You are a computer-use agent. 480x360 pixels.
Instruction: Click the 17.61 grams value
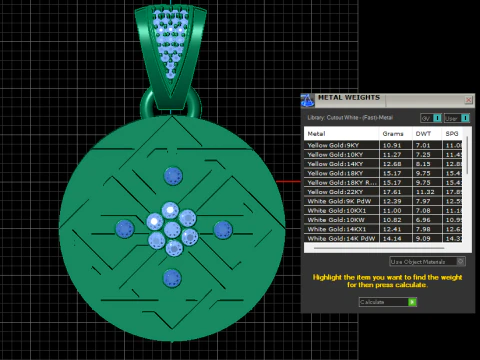point(392,192)
